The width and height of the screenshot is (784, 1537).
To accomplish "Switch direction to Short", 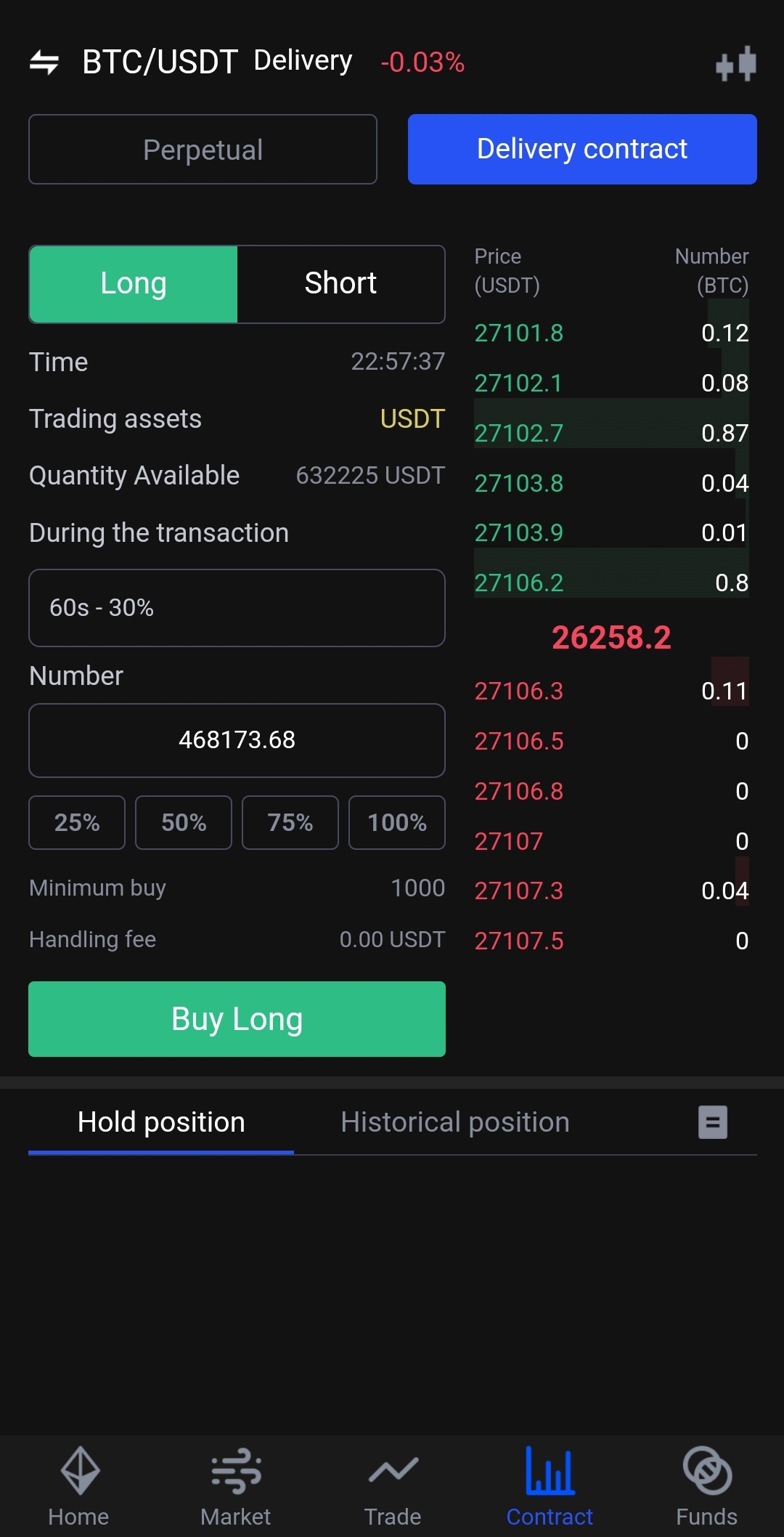I will pyautogui.click(x=340, y=284).
